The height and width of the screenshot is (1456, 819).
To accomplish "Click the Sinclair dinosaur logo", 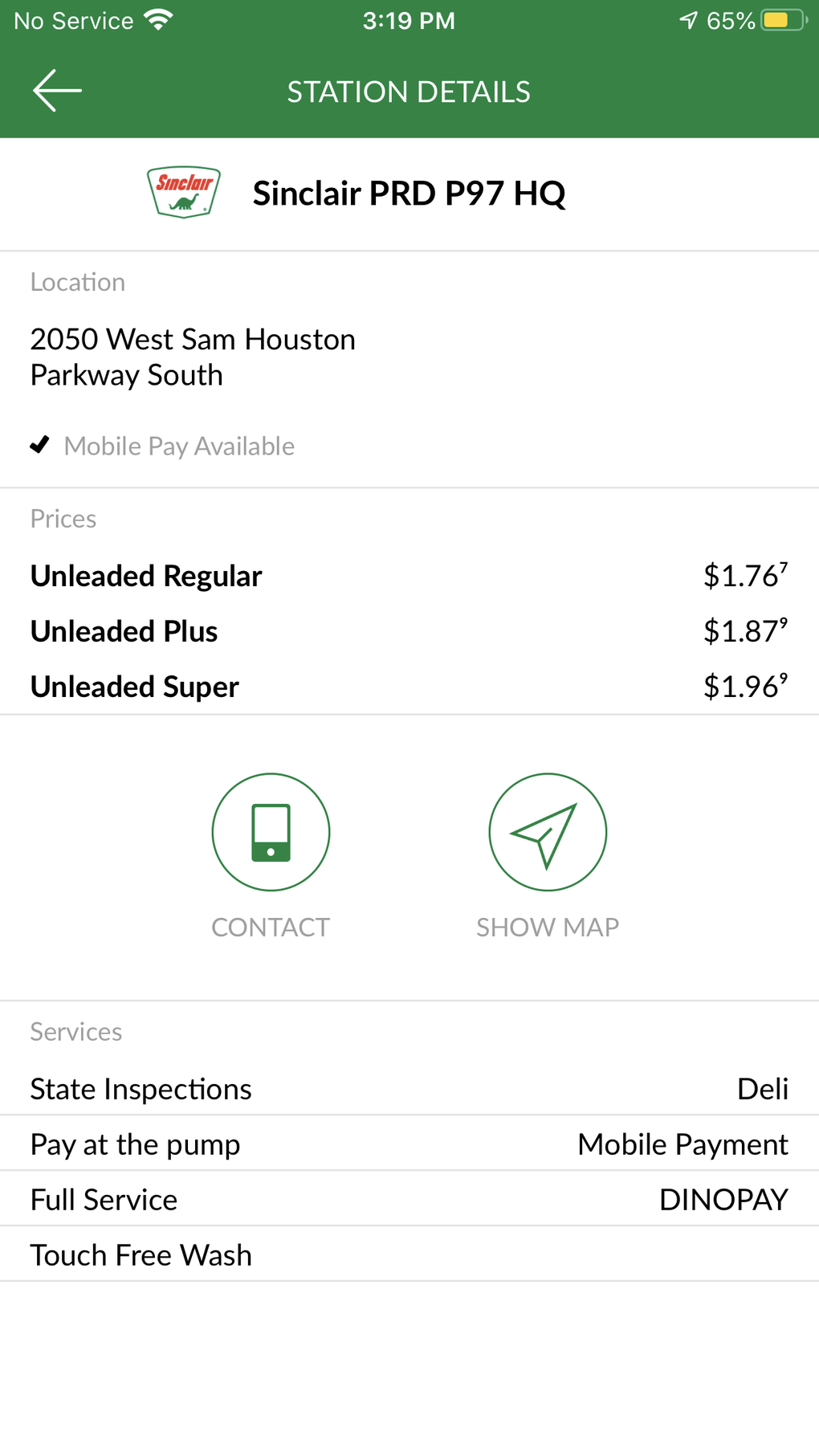I will pos(184,193).
